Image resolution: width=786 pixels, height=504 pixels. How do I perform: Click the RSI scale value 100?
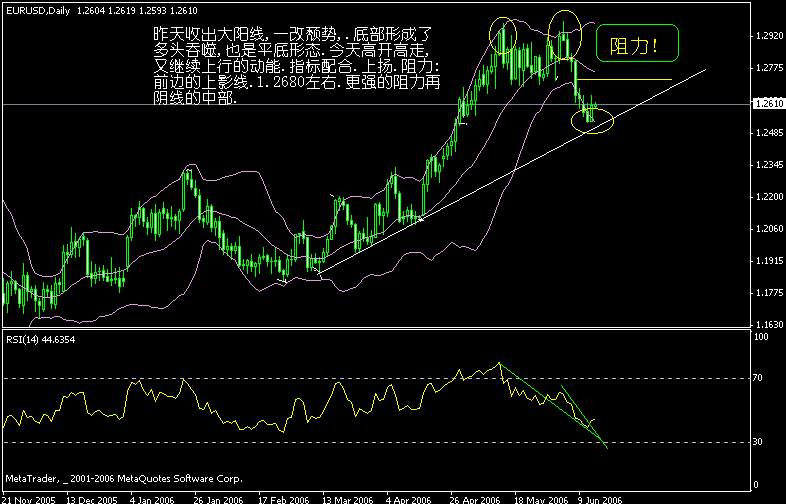pos(761,337)
